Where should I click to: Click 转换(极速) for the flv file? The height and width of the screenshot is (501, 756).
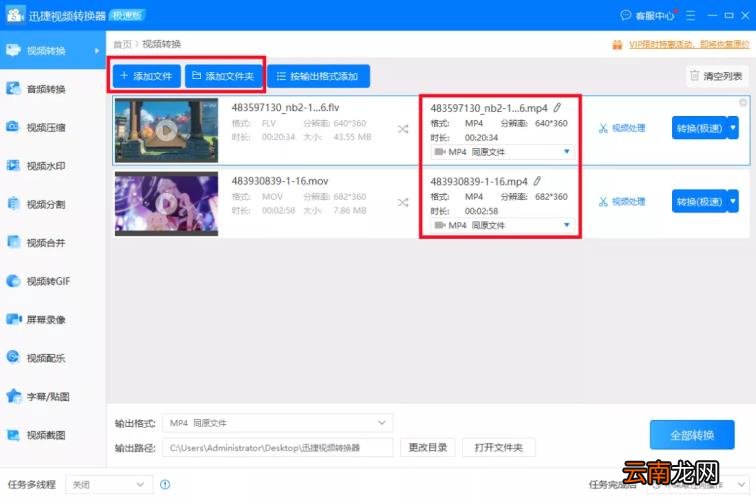pos(699,128)
